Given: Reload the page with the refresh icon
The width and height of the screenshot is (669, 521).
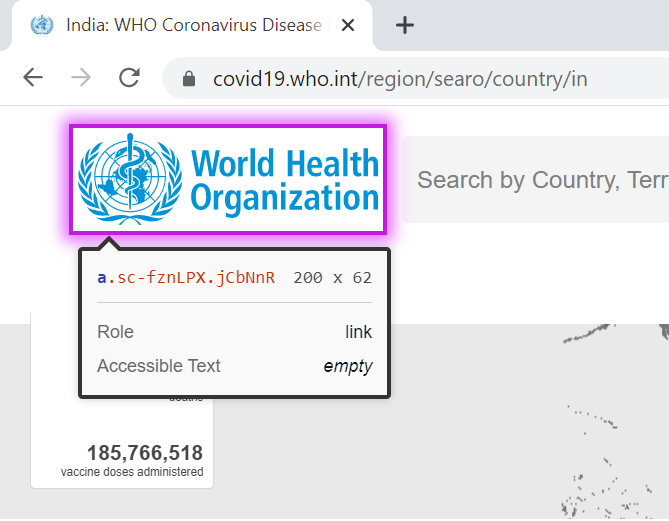Looking at the screenshot, I should (129, 78).
